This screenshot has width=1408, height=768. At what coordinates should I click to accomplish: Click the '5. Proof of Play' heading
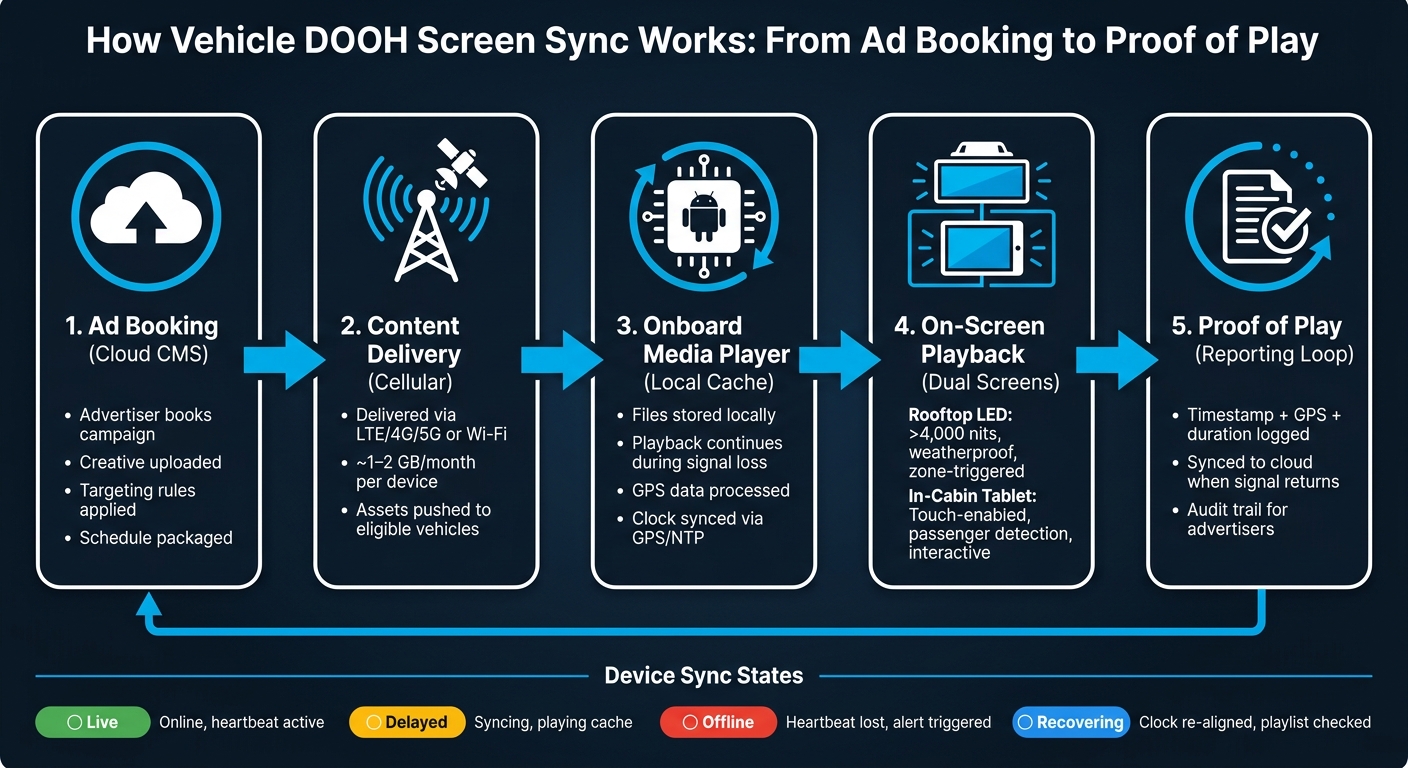(1257, 326)
